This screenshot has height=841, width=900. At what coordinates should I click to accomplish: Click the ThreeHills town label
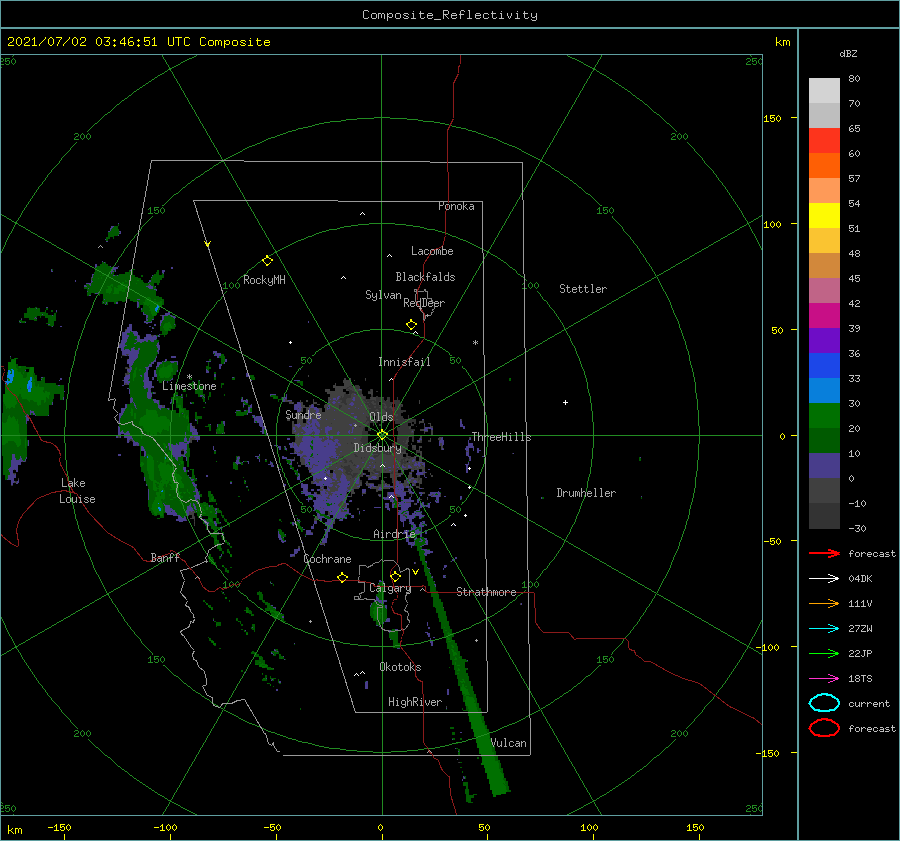[x=501, y=437]
